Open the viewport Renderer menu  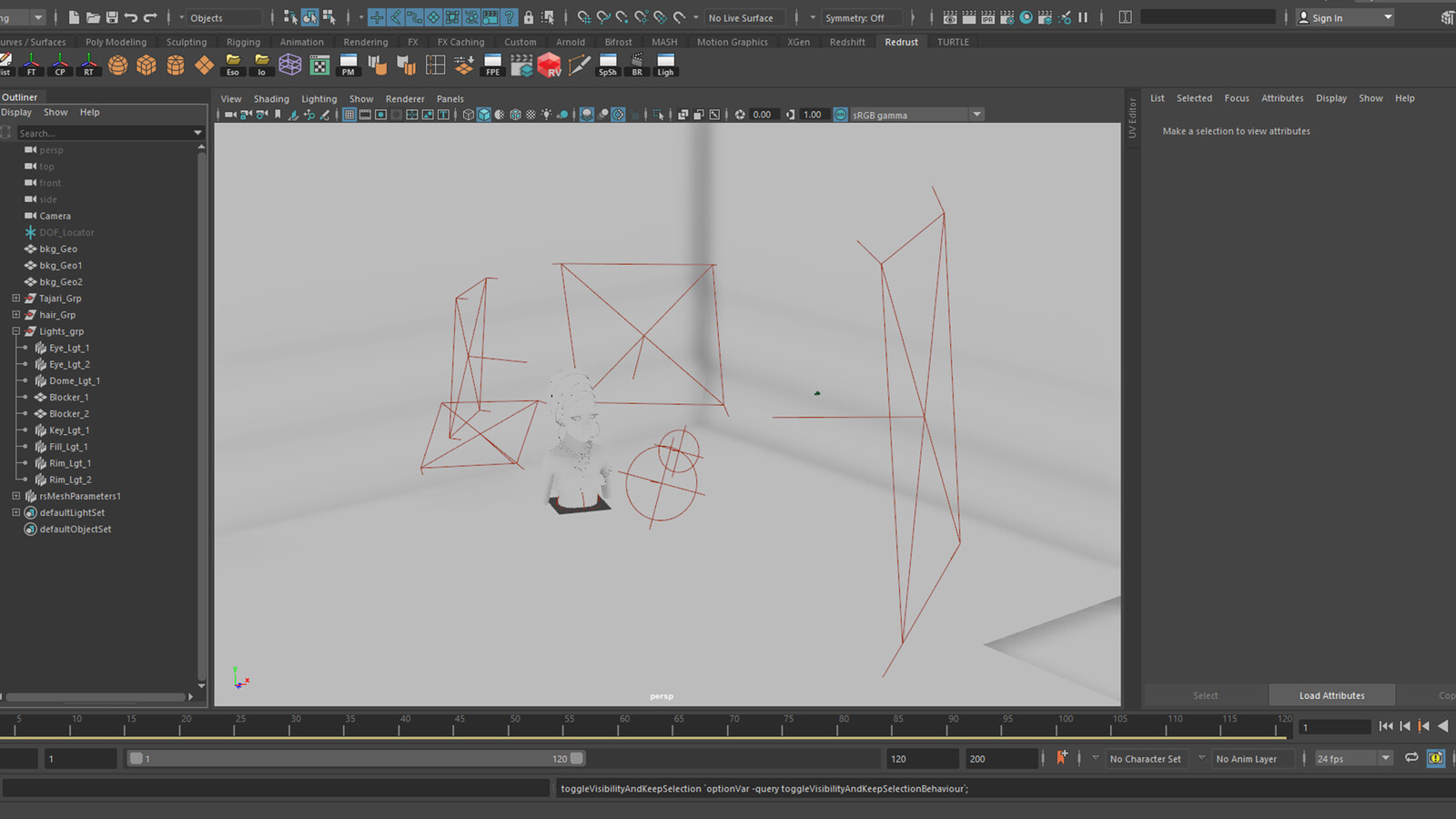[x=405, y=99]
